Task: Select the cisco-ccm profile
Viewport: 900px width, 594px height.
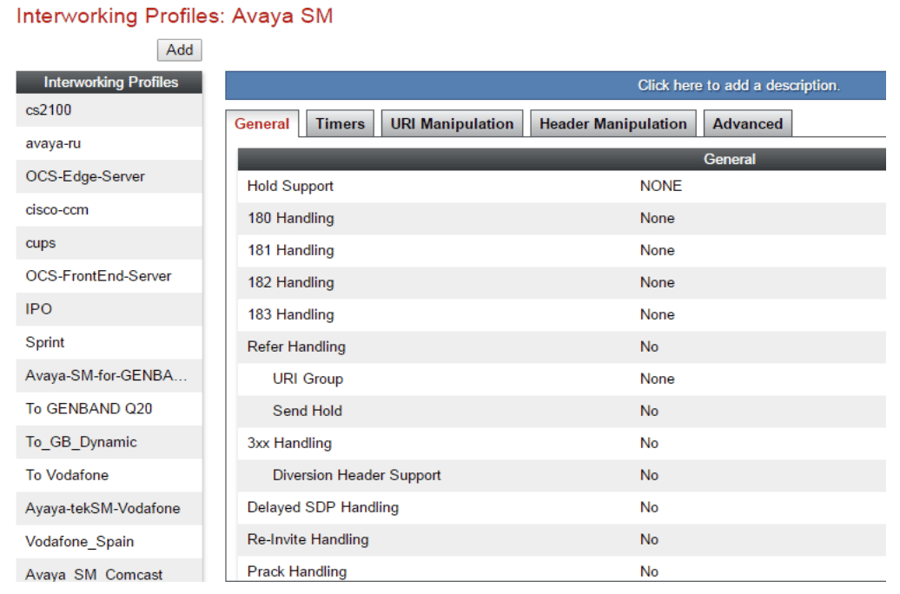Action: 109,210
